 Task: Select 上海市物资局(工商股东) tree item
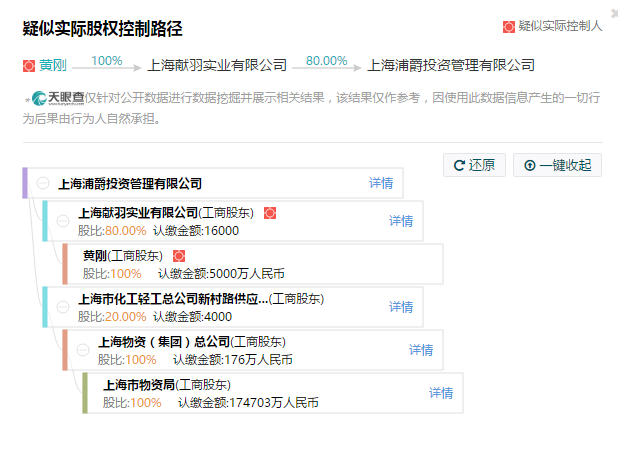pyautogui.click(x=167, y=385)
